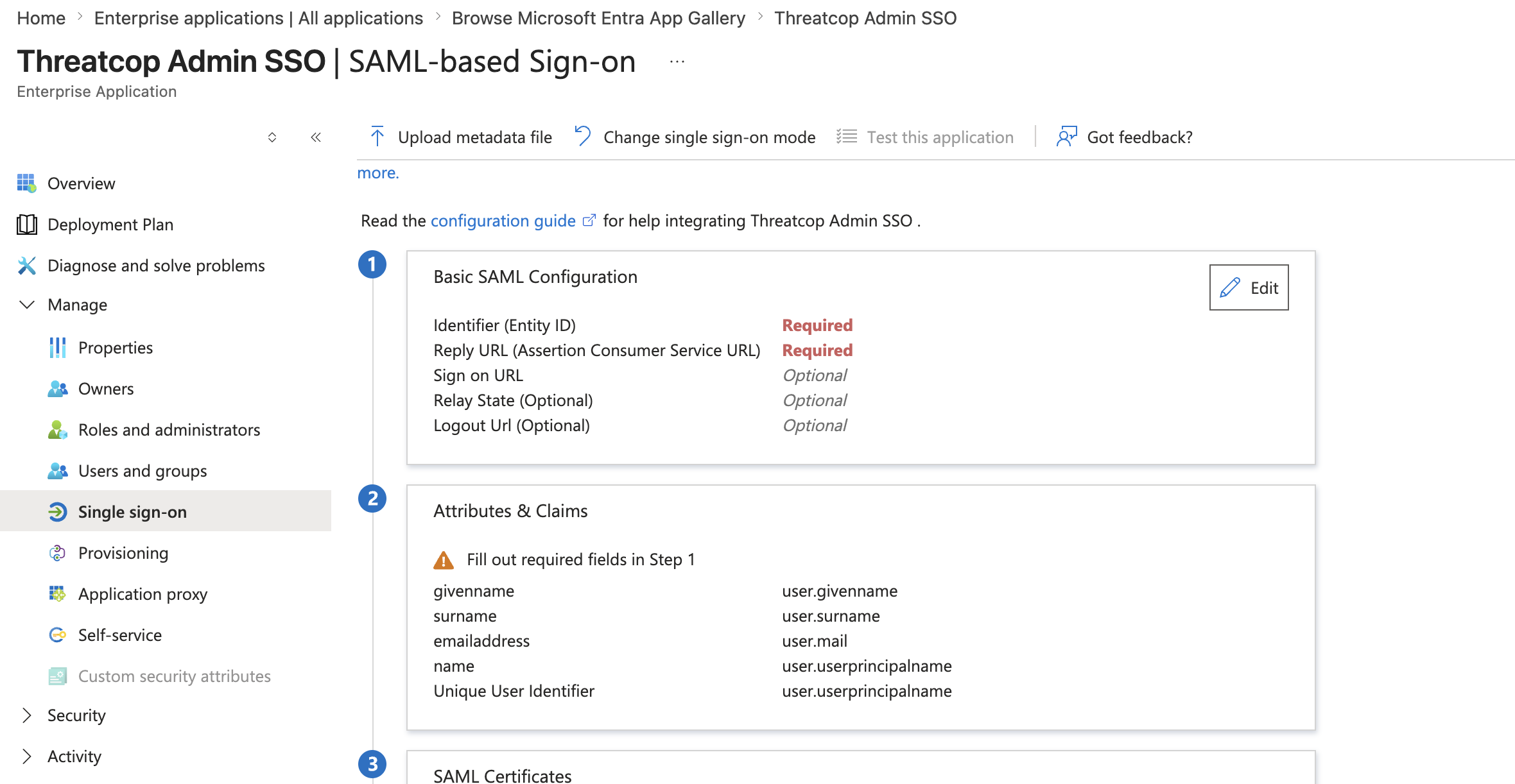Open the ellipsis more options menu beside title
1515x784 pixels.
click(x=677, y=62)
